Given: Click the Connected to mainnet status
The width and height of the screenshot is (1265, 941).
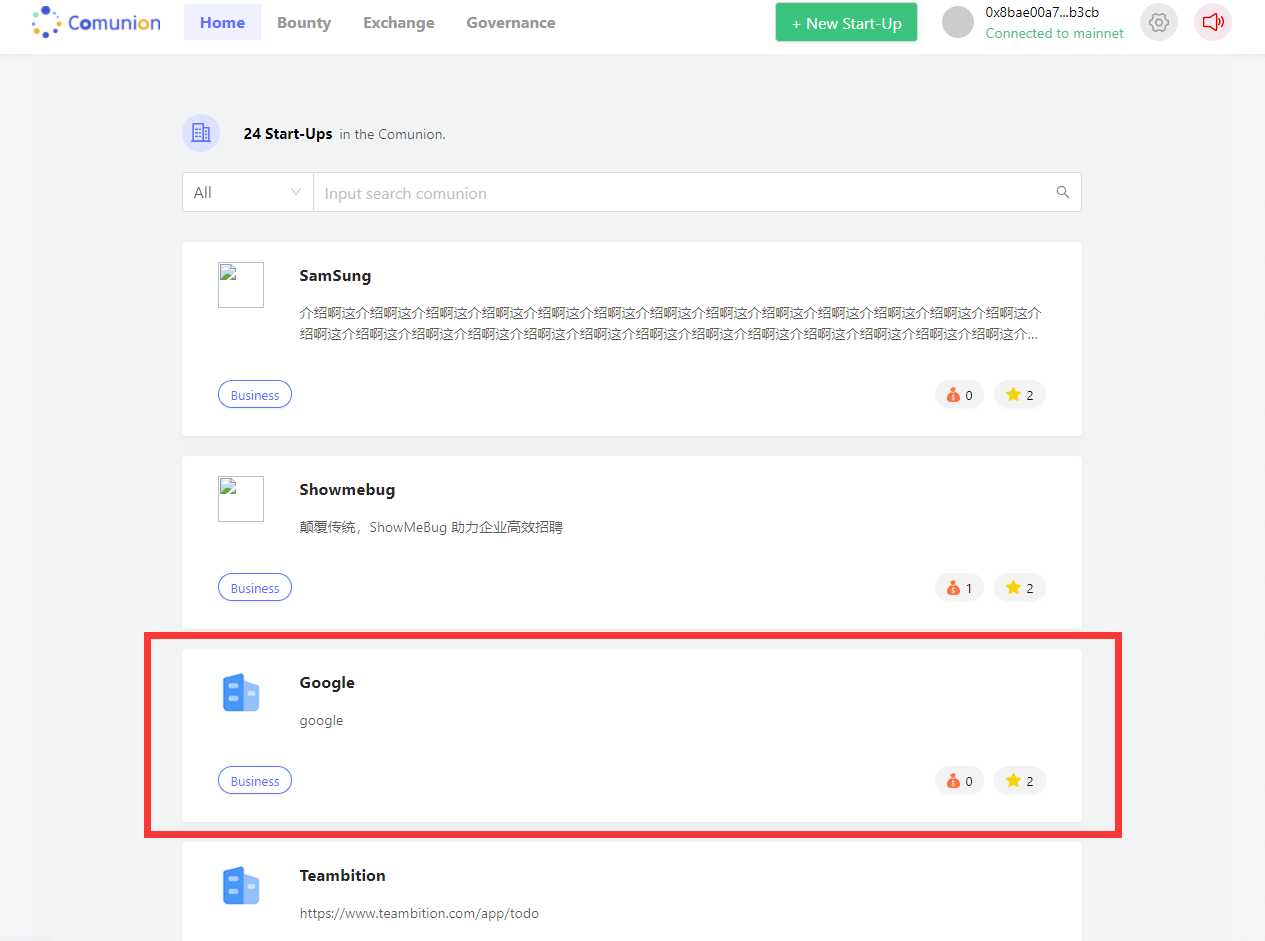Looking at the screenshot, I should point(1054,33).
